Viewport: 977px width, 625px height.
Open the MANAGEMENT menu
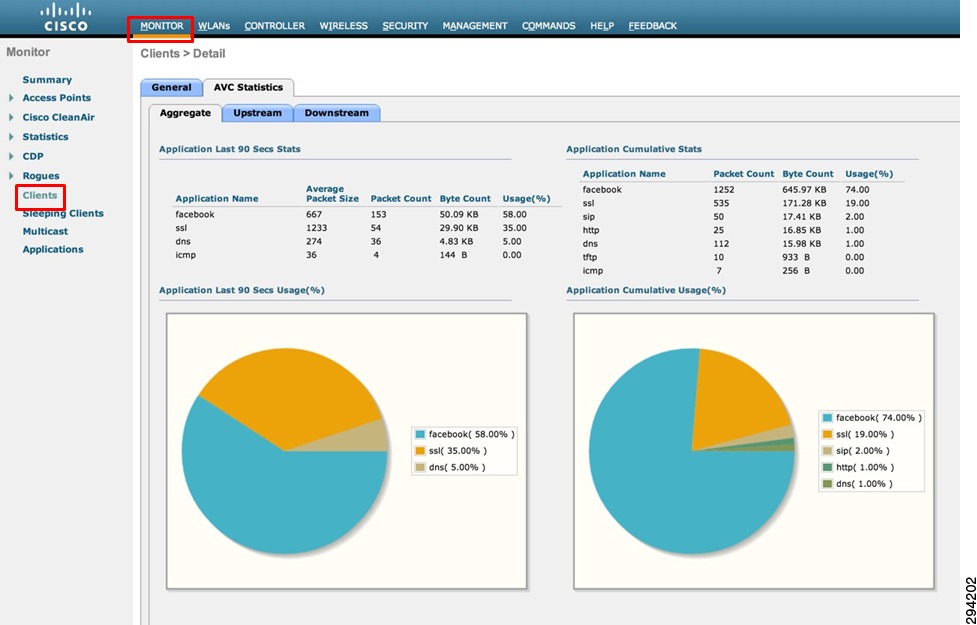coord(475,26)
